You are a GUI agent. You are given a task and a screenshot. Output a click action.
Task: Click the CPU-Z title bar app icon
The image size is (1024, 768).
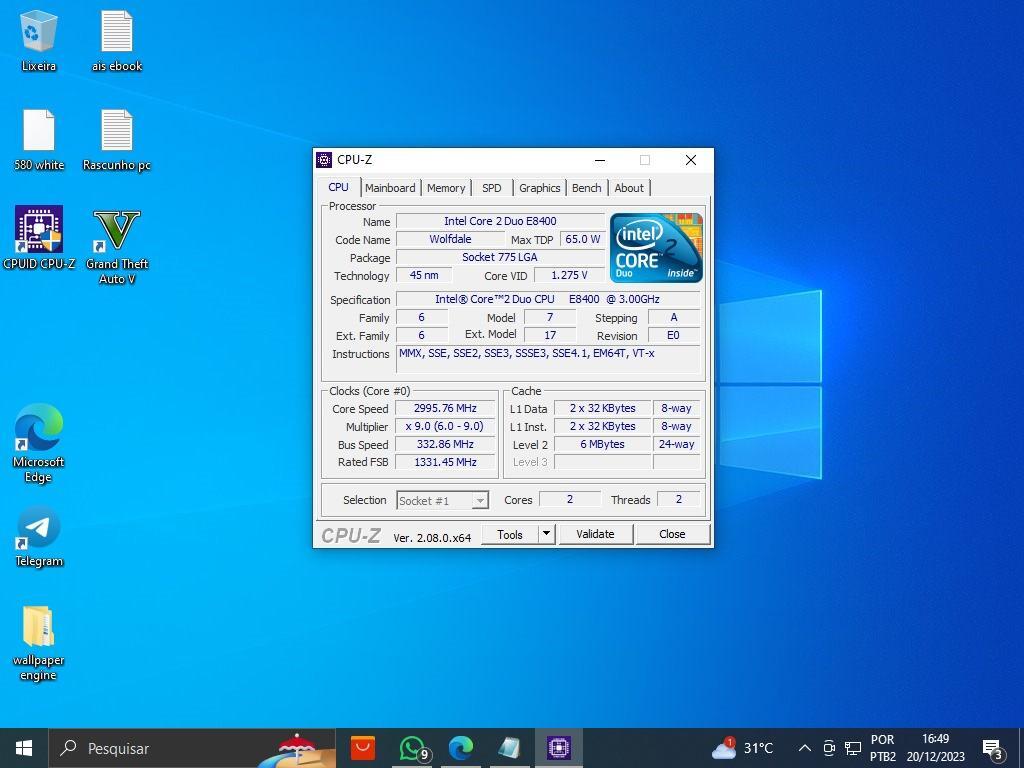click(323, 160)
